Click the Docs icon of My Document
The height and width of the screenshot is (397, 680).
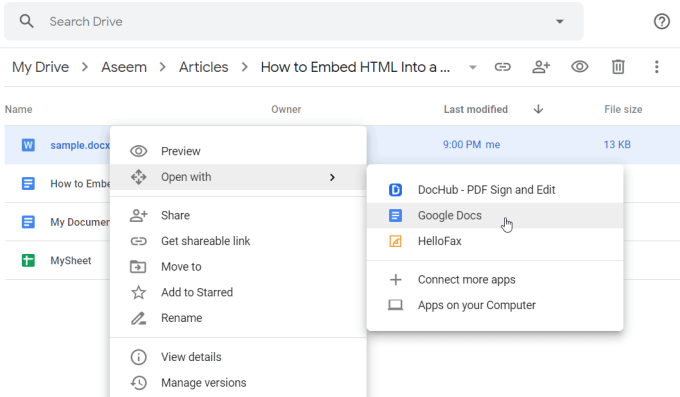pyautogui.click(x=28, y=222)
